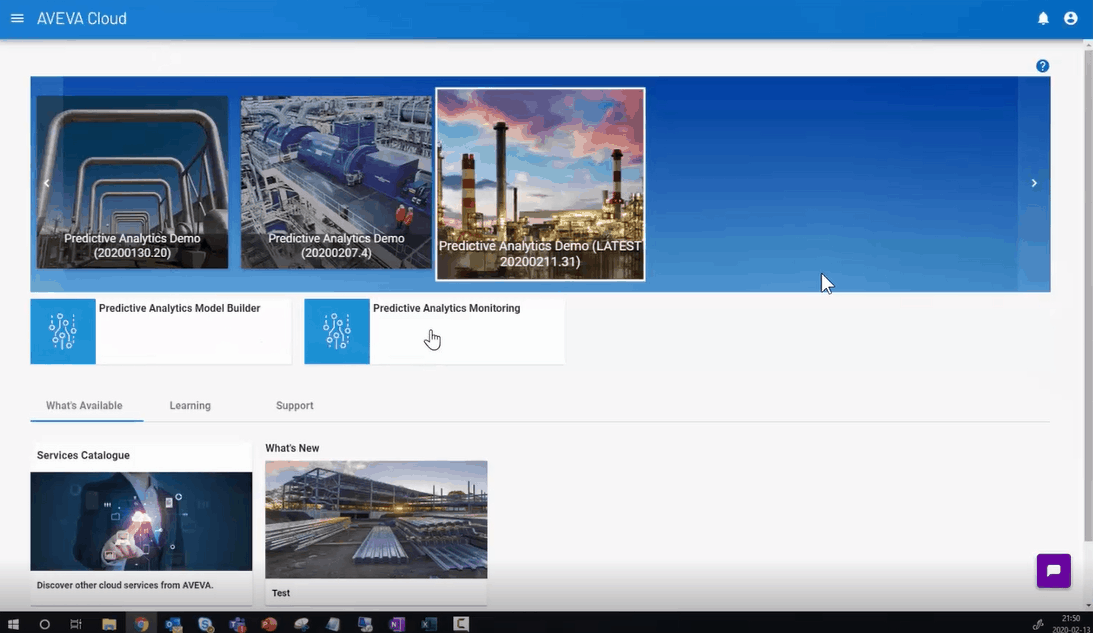Open the Windows Start menu
The image size is (1093, 633).
click(13, 624)
